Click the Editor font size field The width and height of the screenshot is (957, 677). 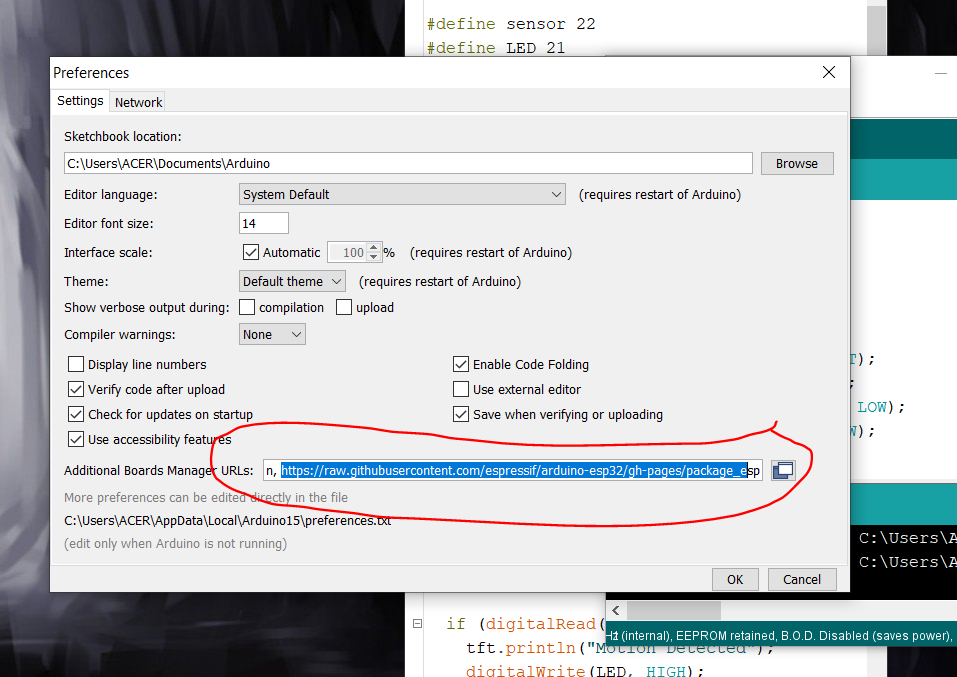pos(264,223)
